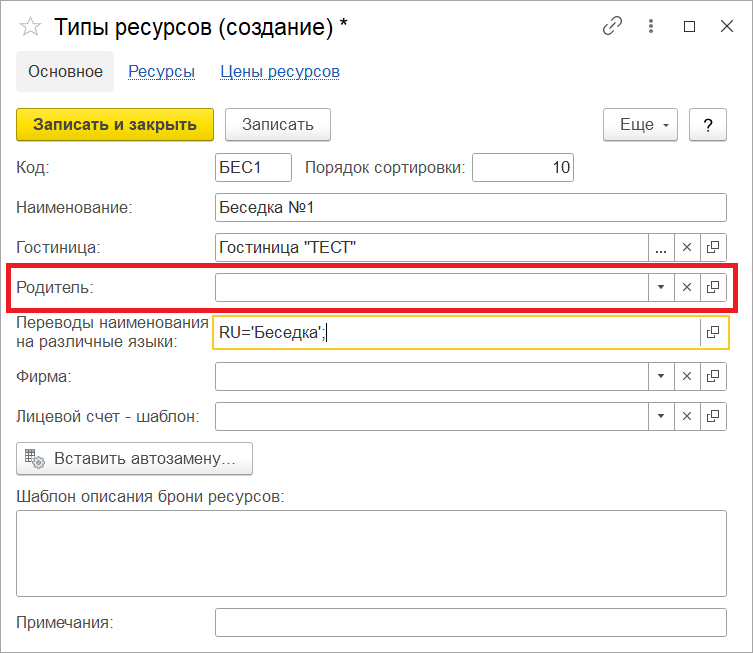The image size is (753, 653).
Task: Close the Типы ресурсов window
Action: pyautogui.click(x=727, y=26)
